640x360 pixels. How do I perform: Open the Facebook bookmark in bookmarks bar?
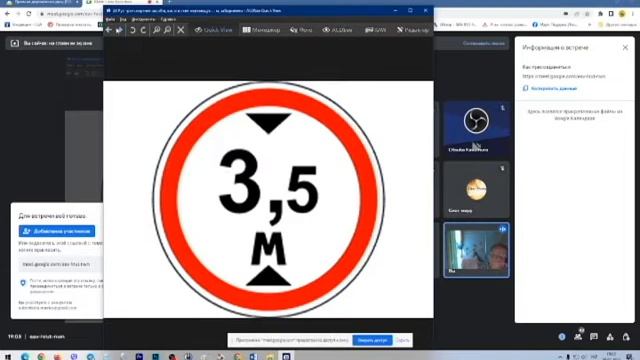click(x=556, y=24)
